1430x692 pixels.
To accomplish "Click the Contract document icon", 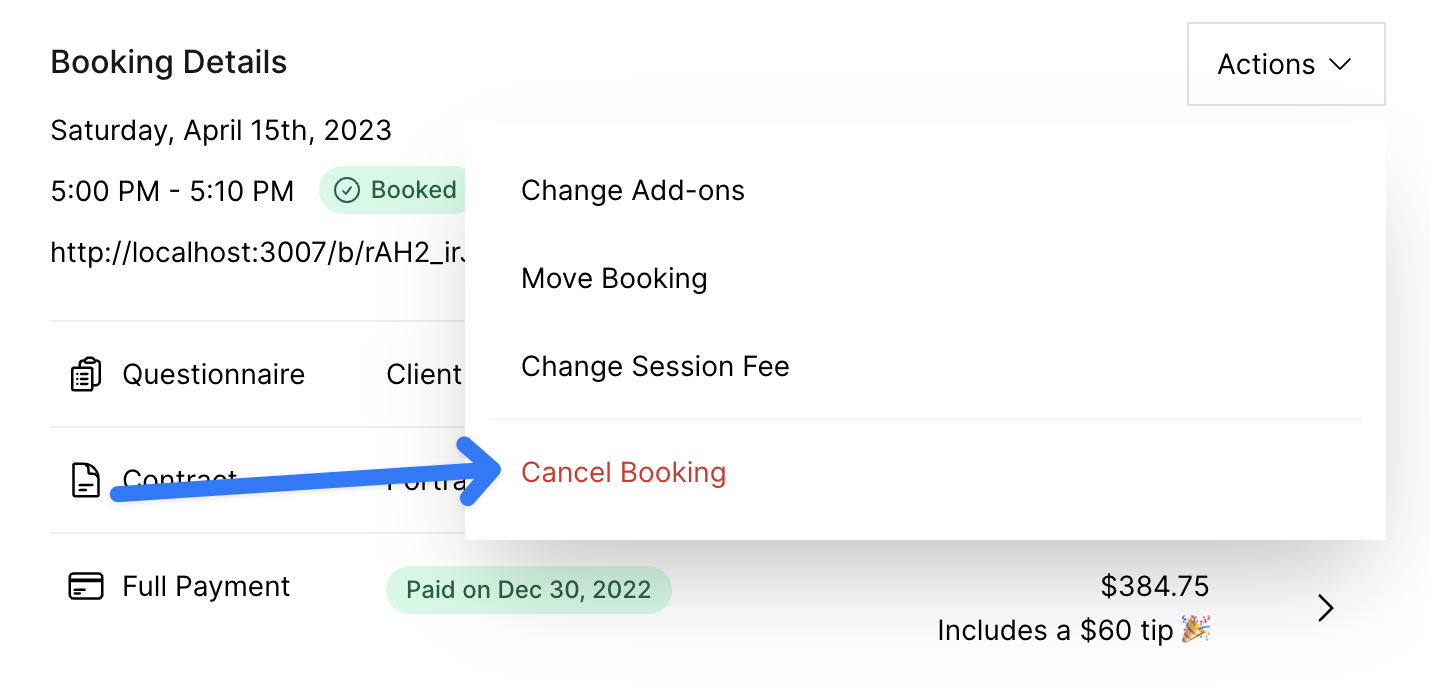I will point(86,480).
